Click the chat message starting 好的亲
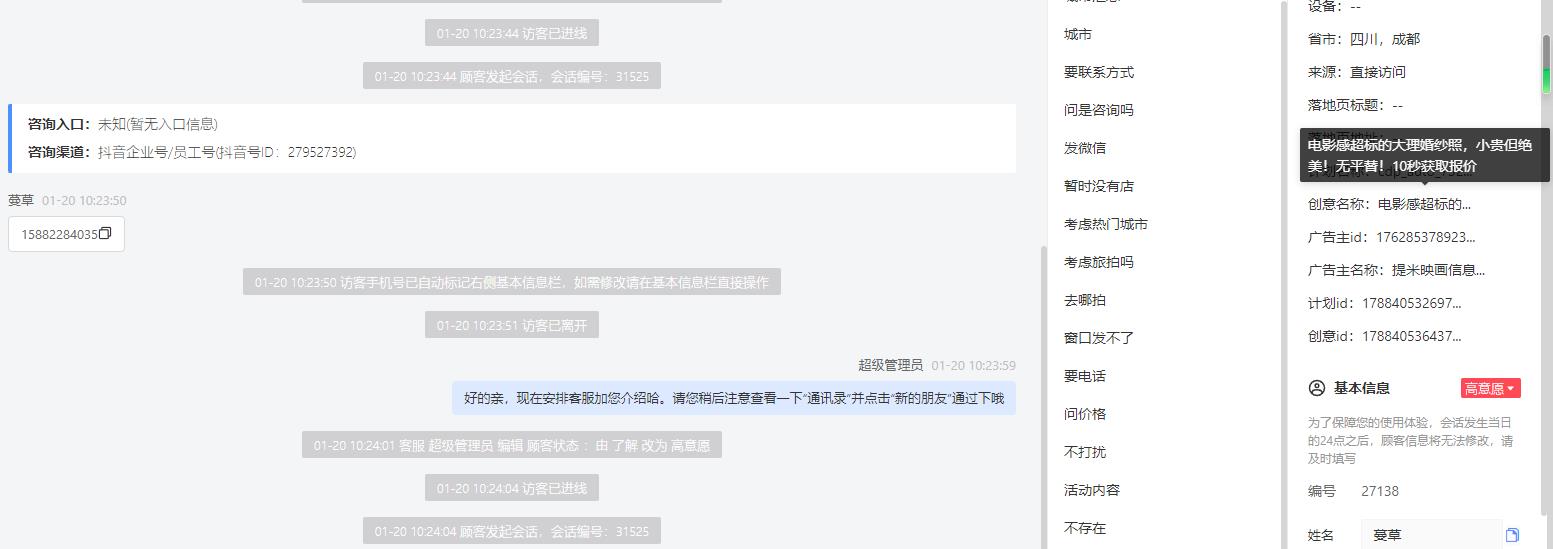Image resolution: width=1553 pixels, height=549 pixels. coord(734,398)
